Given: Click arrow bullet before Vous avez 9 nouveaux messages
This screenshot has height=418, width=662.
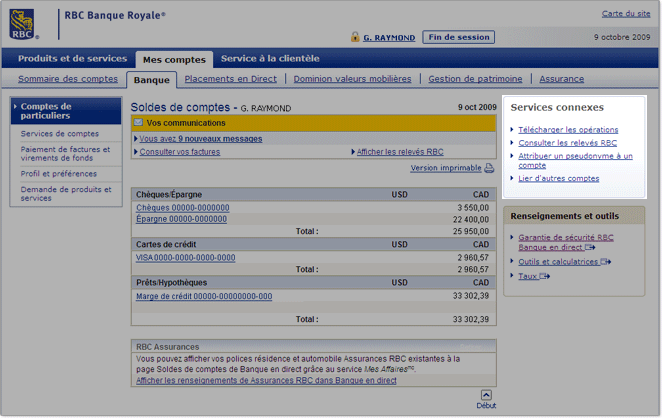Looking at the screenshot, I should (136, 138).
